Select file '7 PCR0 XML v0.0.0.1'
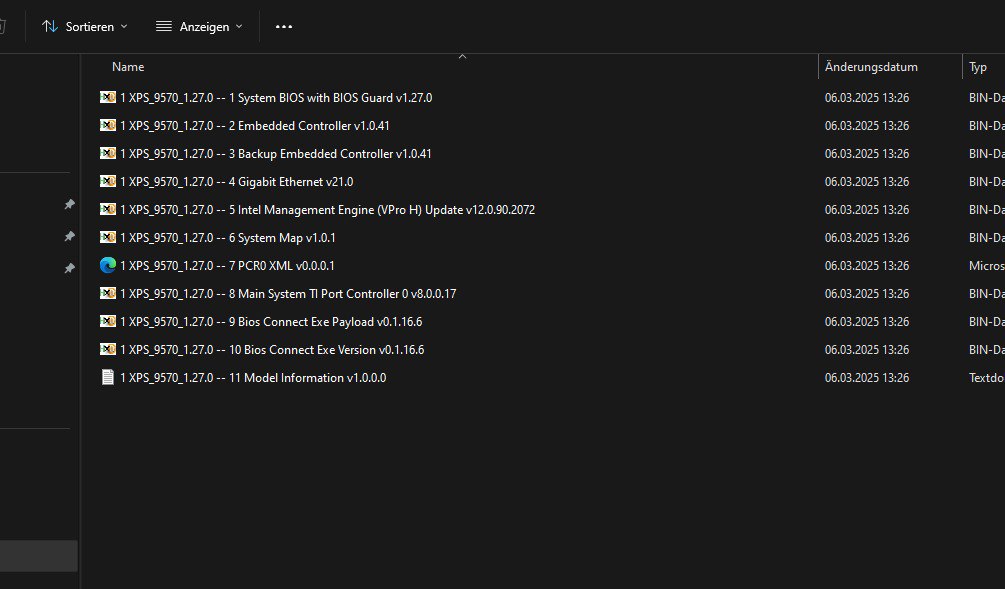The width and height of the screenshot is (1005, 589). click(227, 265)
